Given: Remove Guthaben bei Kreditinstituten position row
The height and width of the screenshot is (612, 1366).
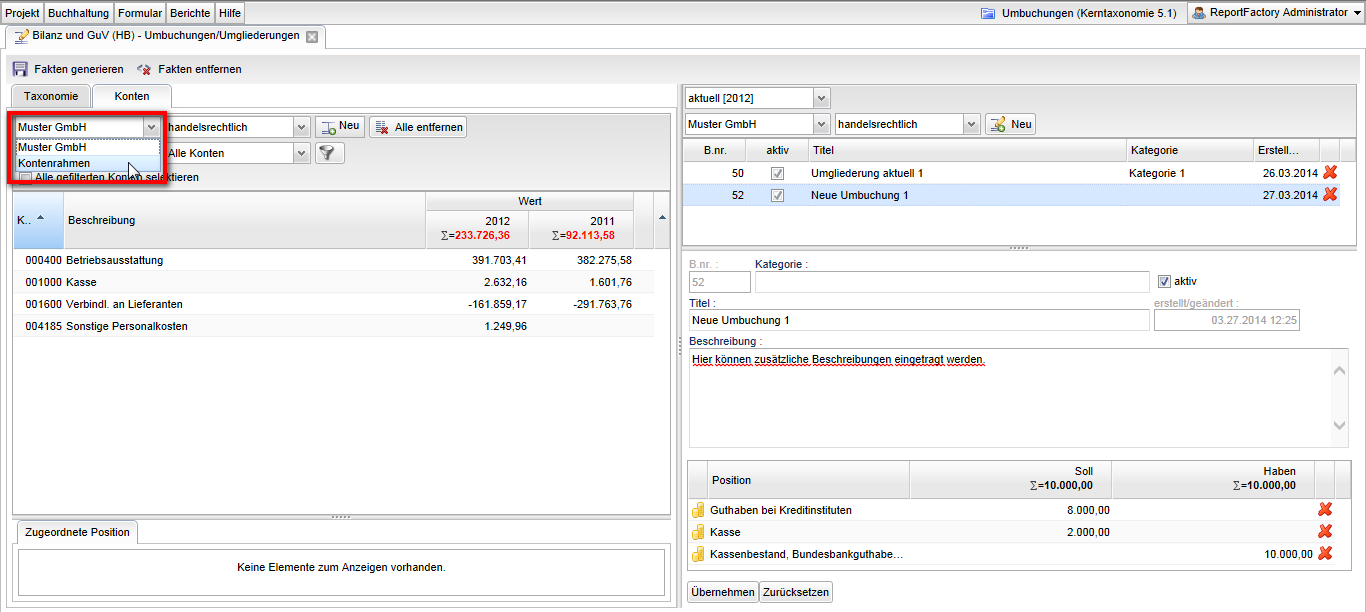Looking at the screenshot, I should (x=1325, y=510).
